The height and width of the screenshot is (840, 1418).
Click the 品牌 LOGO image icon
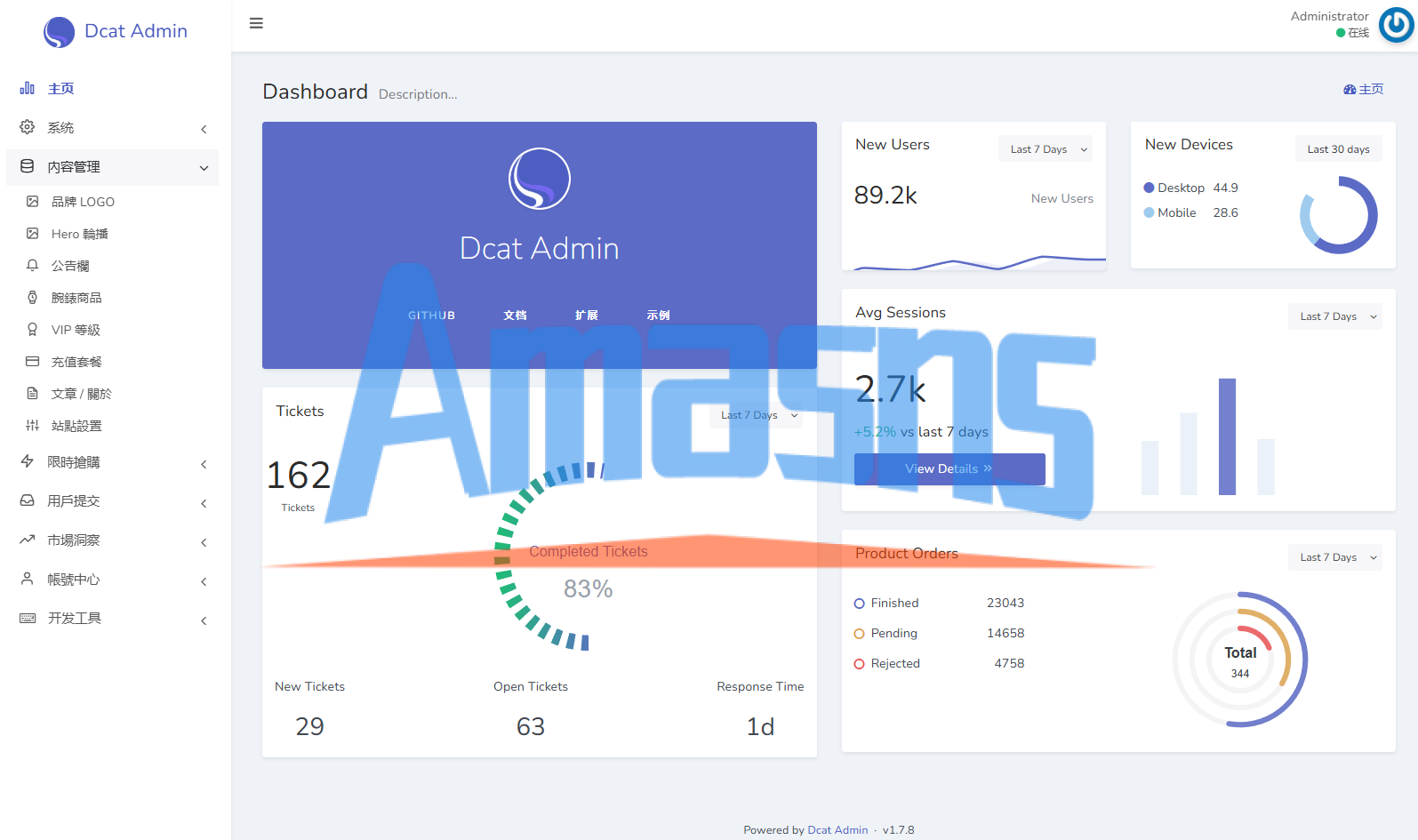click(x=33, y=202)
